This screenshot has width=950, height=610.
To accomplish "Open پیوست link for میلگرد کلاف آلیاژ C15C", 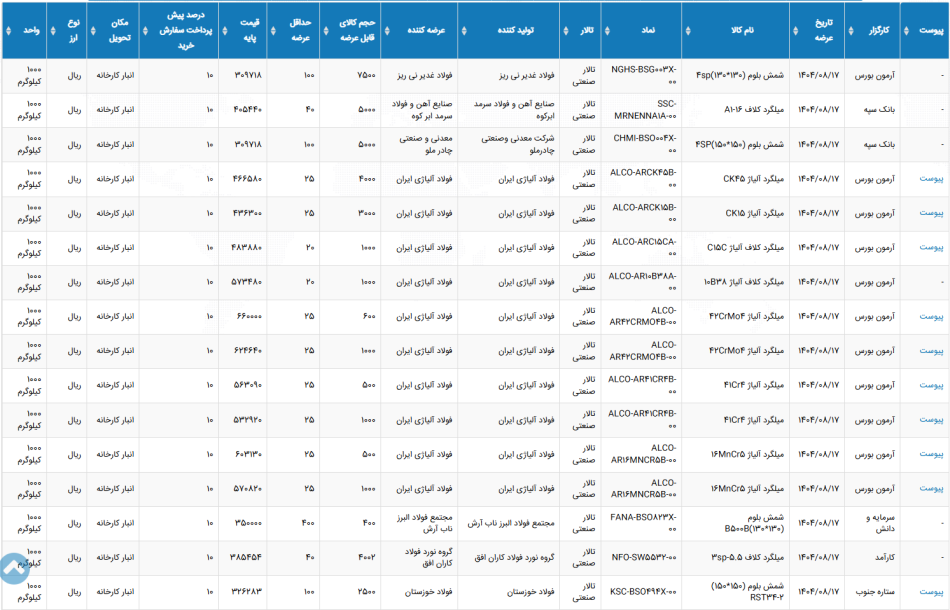I will click(931, 247).
